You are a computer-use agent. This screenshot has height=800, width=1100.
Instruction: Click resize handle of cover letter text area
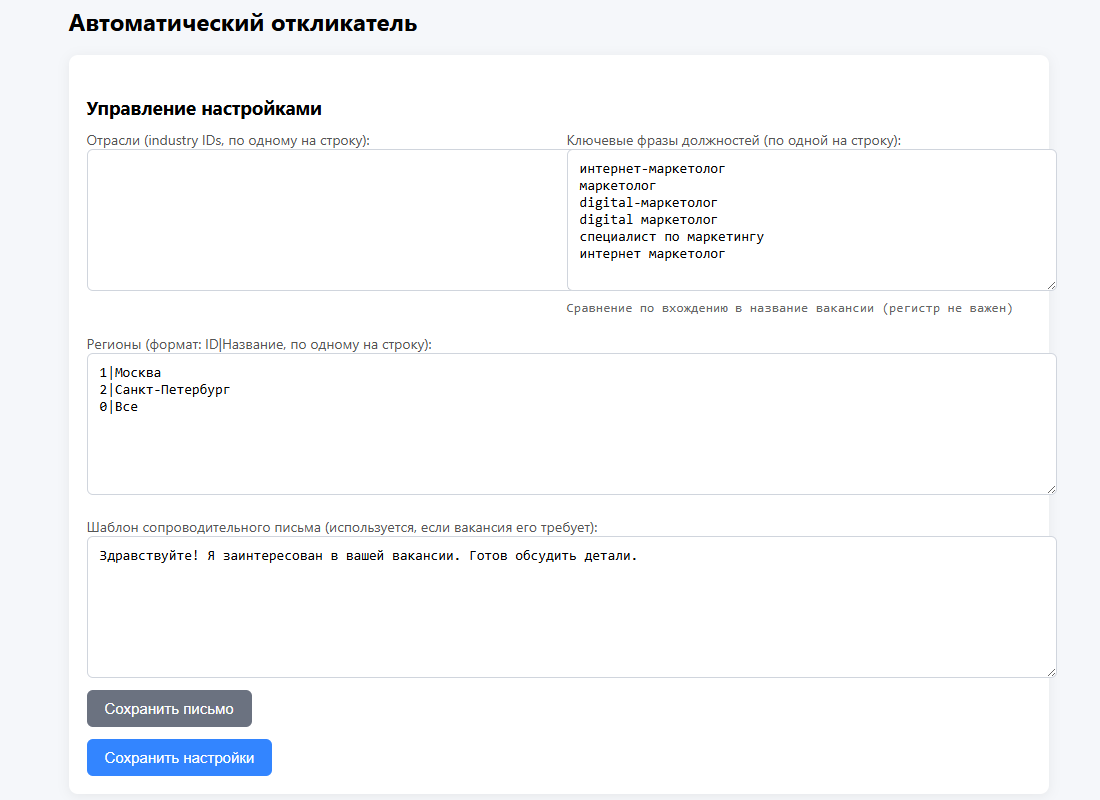1050,671
